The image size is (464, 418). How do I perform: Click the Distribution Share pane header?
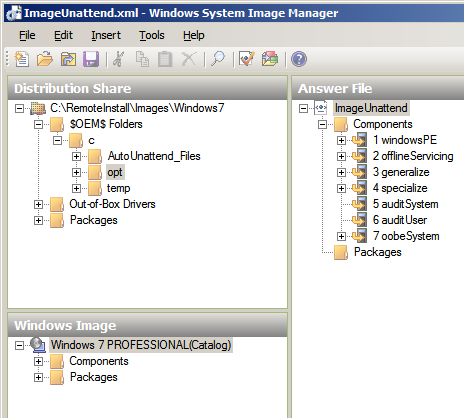pyautogui.click(x=147, y=88)
